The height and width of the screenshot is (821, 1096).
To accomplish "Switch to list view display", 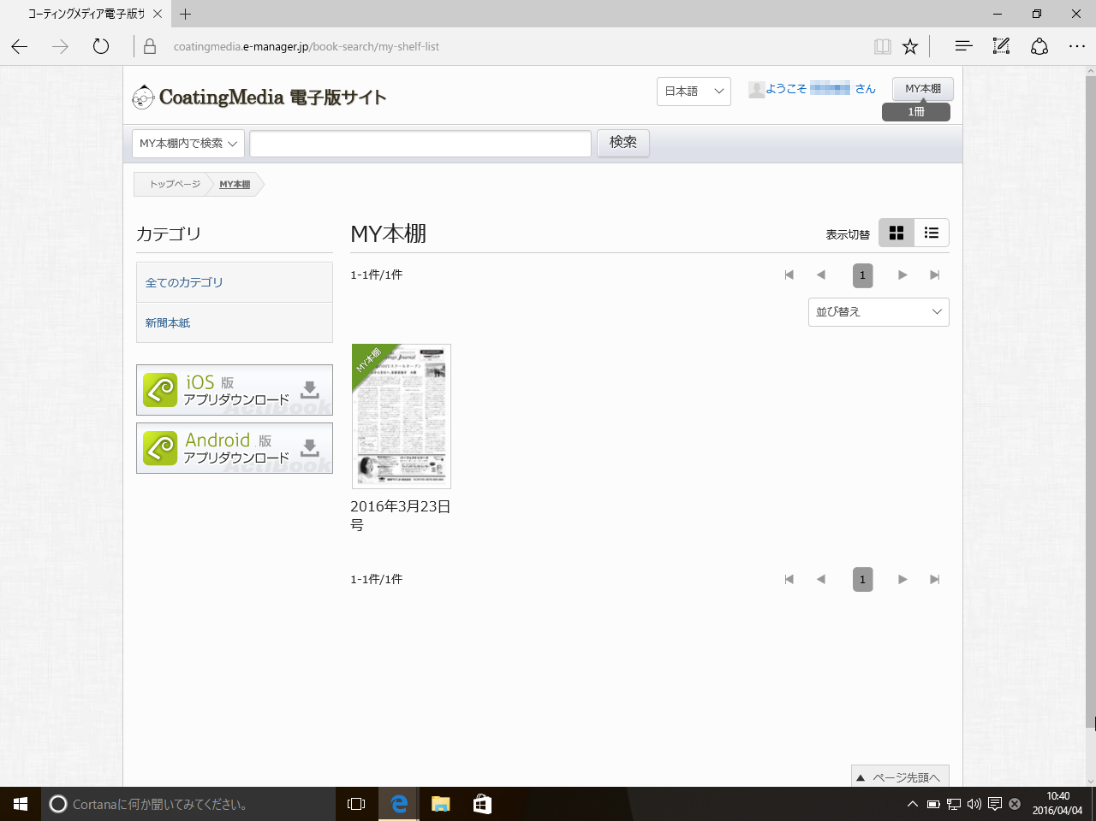I will (931, 233).
